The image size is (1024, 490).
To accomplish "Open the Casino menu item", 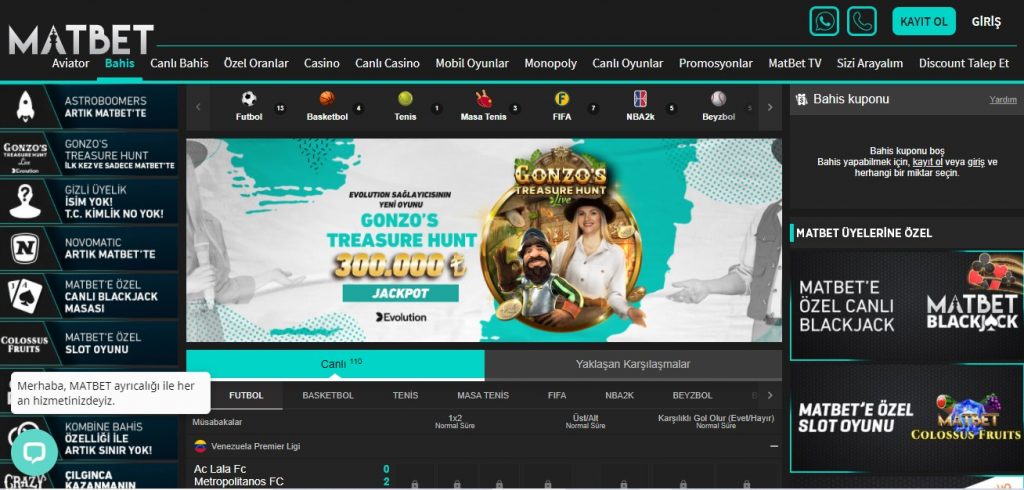I will [321, 63].
